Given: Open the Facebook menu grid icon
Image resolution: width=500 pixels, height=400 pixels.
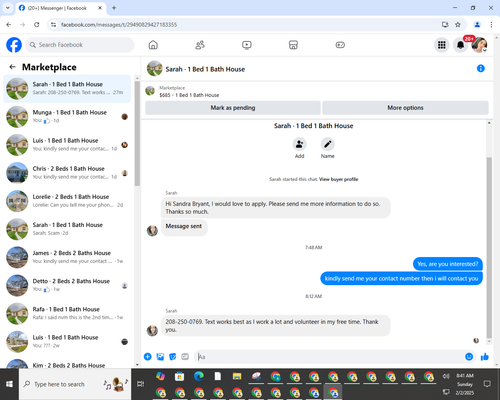Looking at the screenshot, I should (x=442, y=45).
